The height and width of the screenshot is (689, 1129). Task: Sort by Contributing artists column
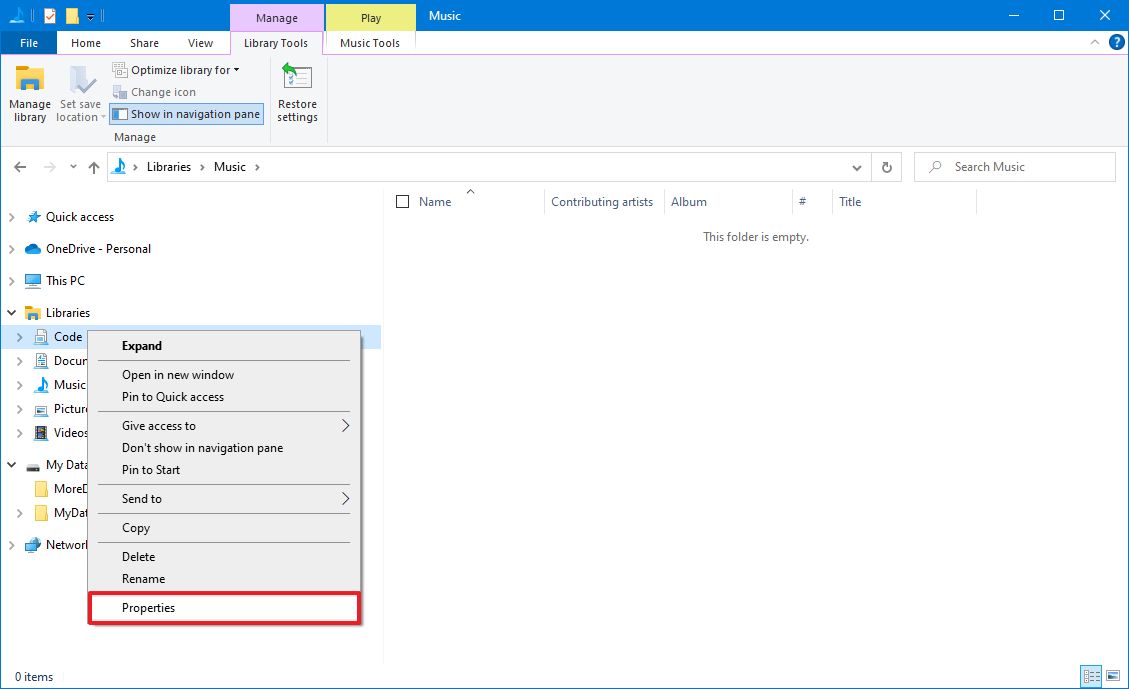(x=602, y=202)
